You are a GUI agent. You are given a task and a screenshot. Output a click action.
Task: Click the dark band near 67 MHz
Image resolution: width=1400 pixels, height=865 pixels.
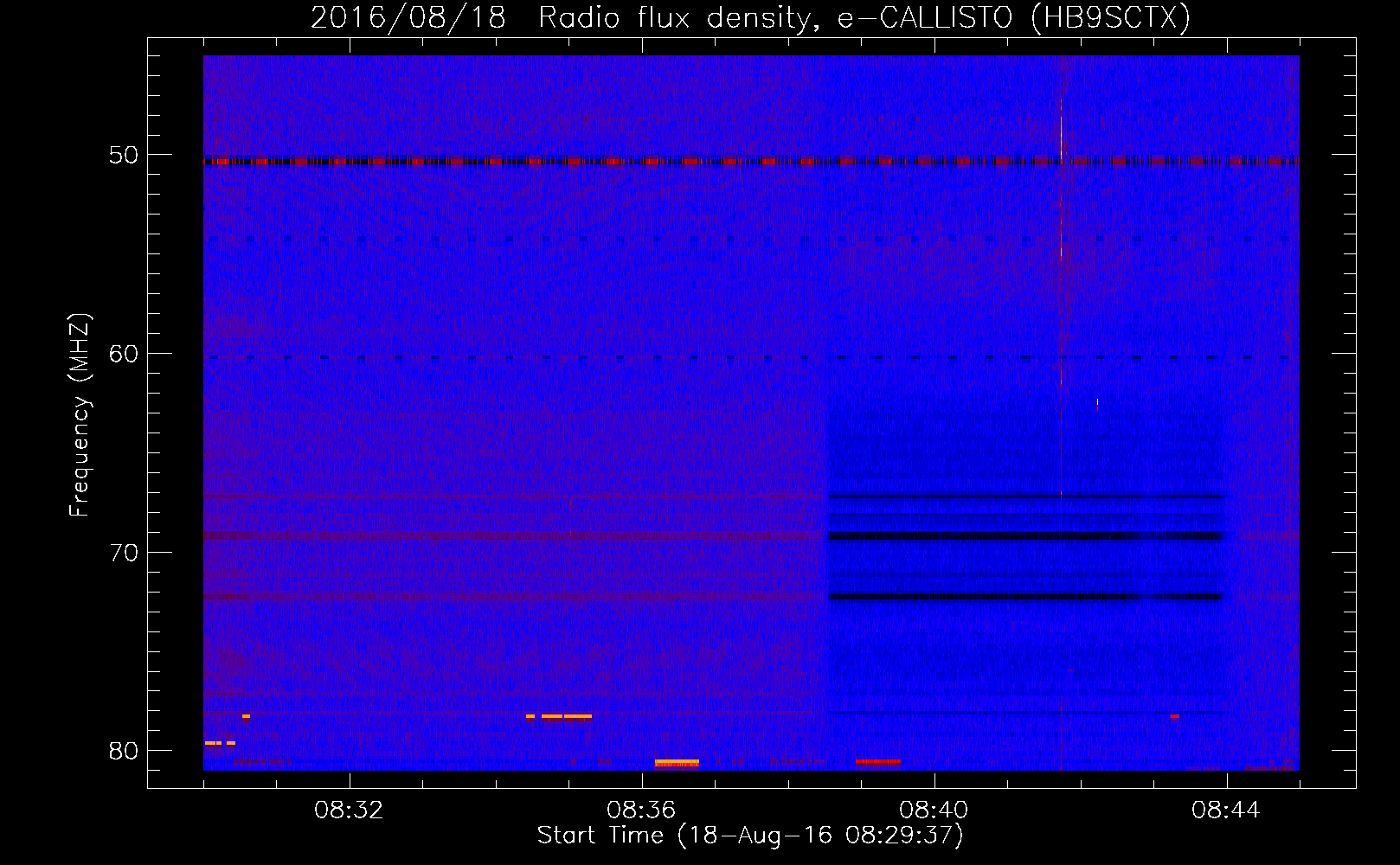(1026, 497)
